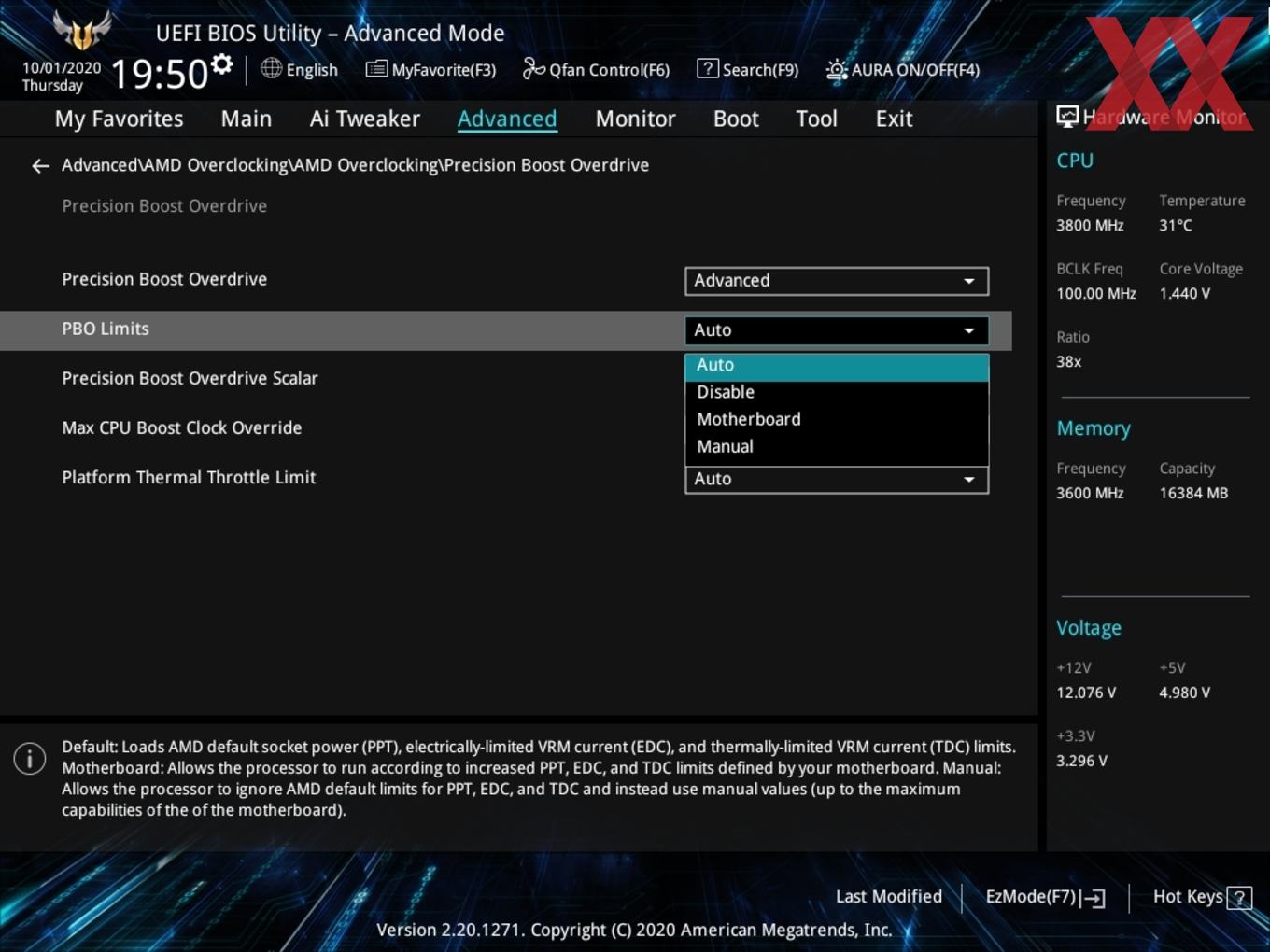The width and height of the screenshot is (1270, 952).
Task: Click the Precision Boost Overdrive setting label
Action: [x=164, y=279]
